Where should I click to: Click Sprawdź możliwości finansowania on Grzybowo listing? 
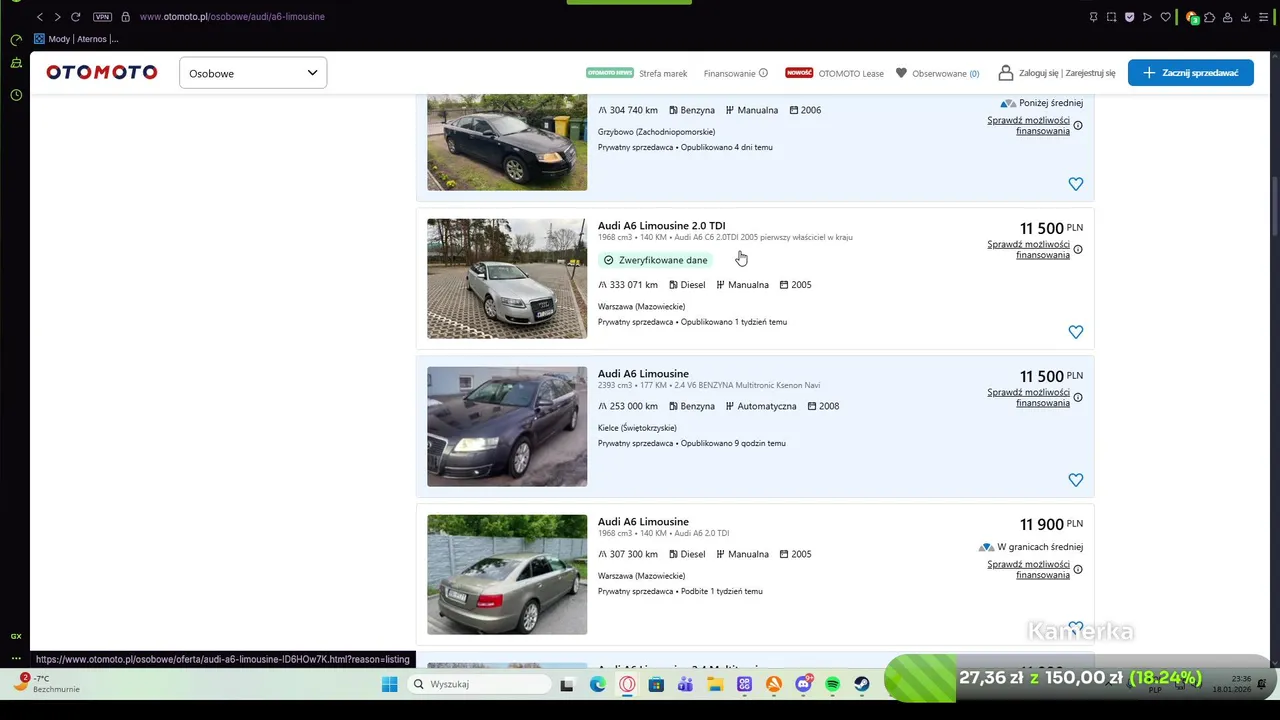pyautogui.click(x=1028, y=125)
